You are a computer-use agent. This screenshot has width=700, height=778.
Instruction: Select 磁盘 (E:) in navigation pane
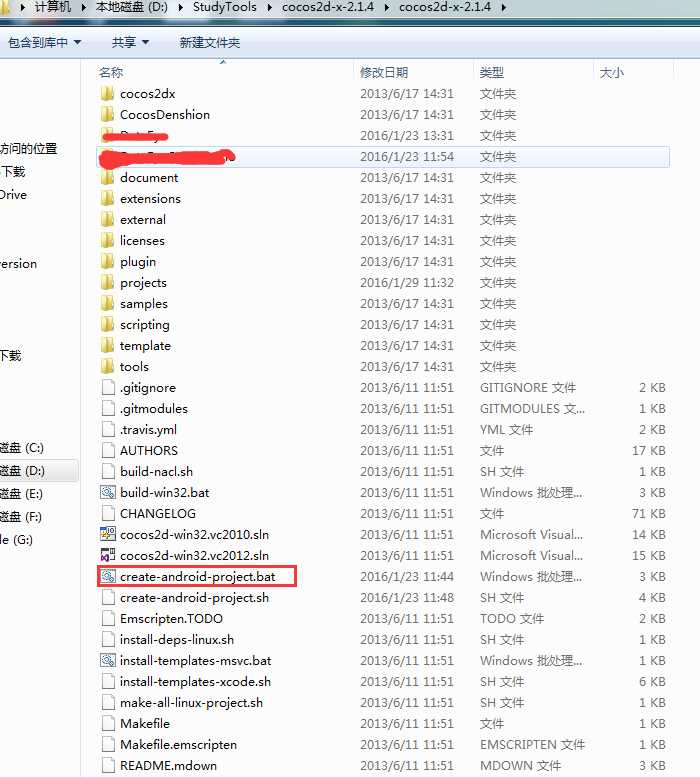21,494
